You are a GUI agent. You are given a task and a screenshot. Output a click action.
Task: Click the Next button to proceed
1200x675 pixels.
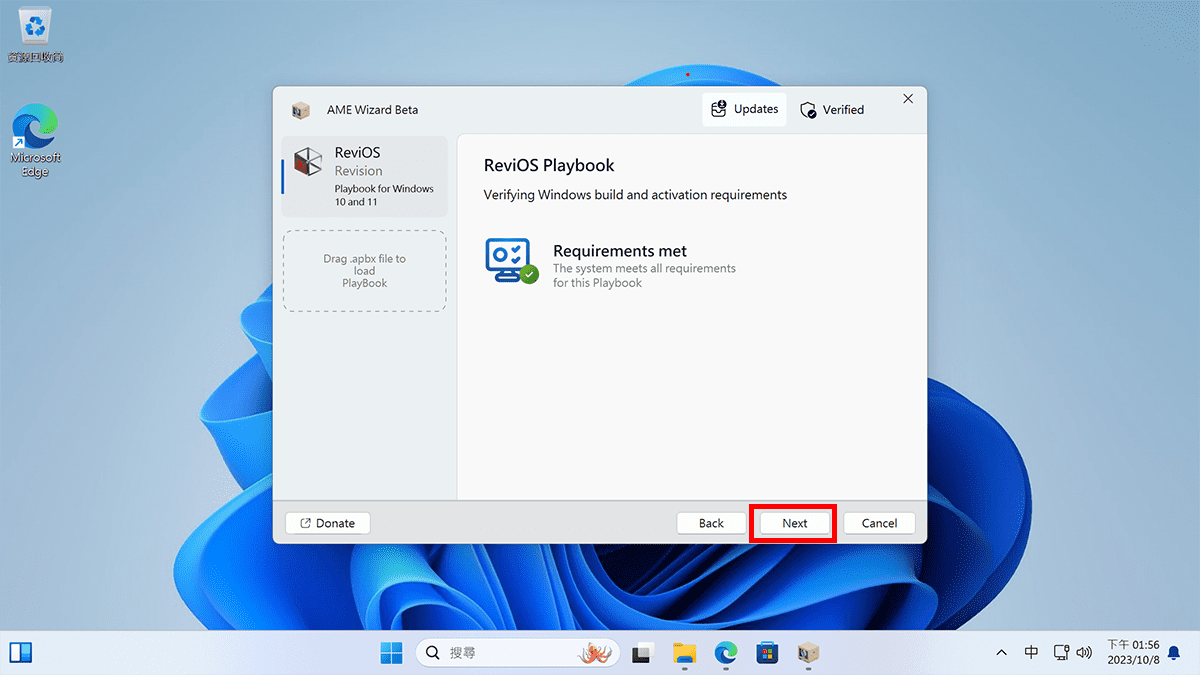[793, 522]
